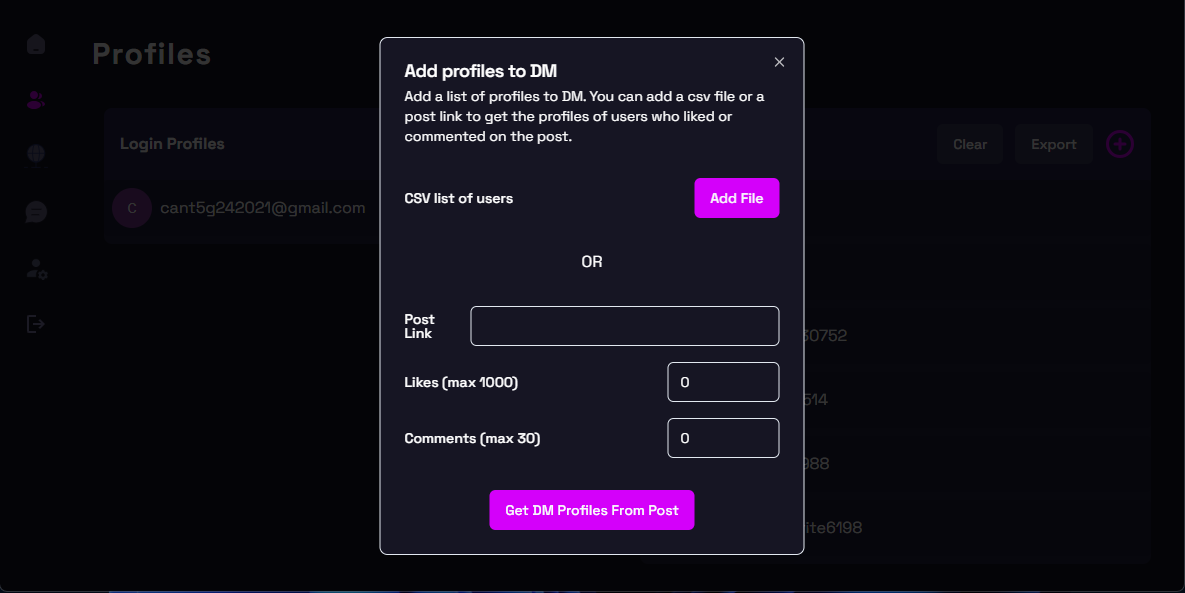Click the purple plus circle icon
Image resolution: width=1185 pixels, height=593 pixels.
1119,144
